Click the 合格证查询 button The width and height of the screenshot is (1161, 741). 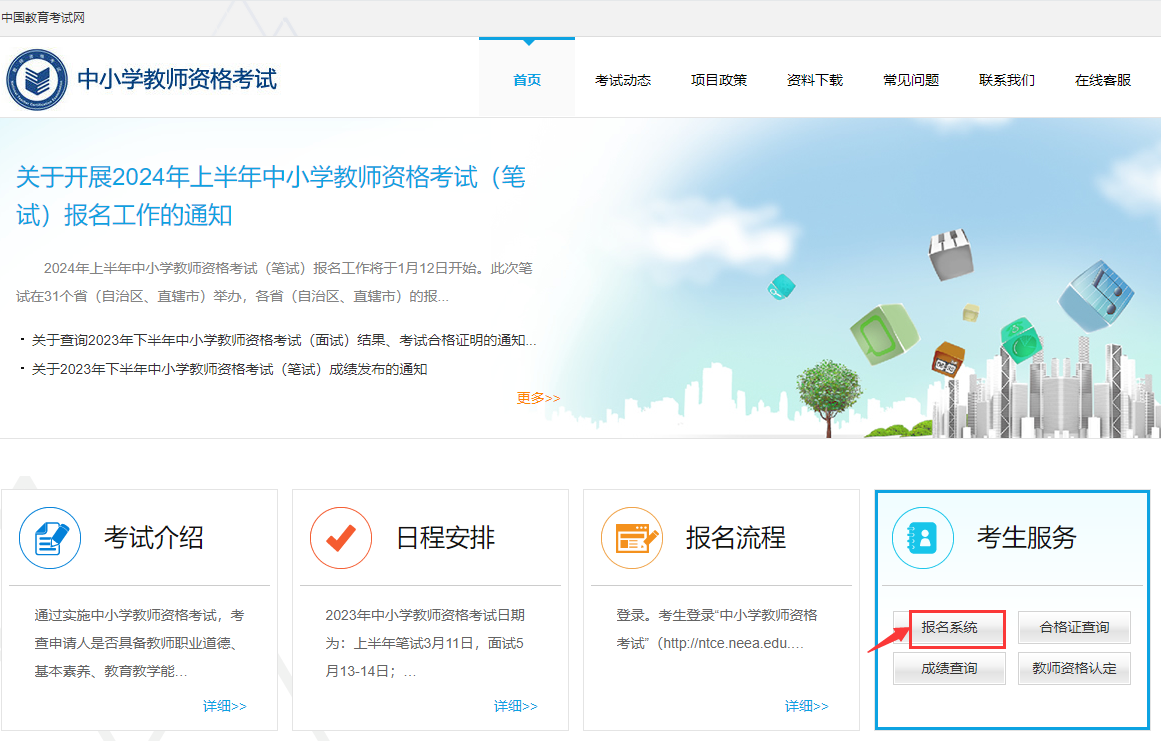1074,628
